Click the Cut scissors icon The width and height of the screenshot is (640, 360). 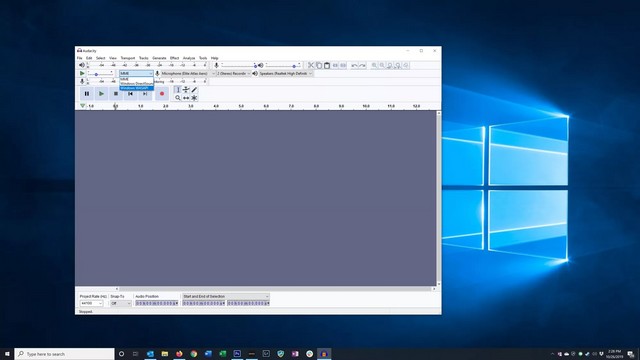coord(311,65)
